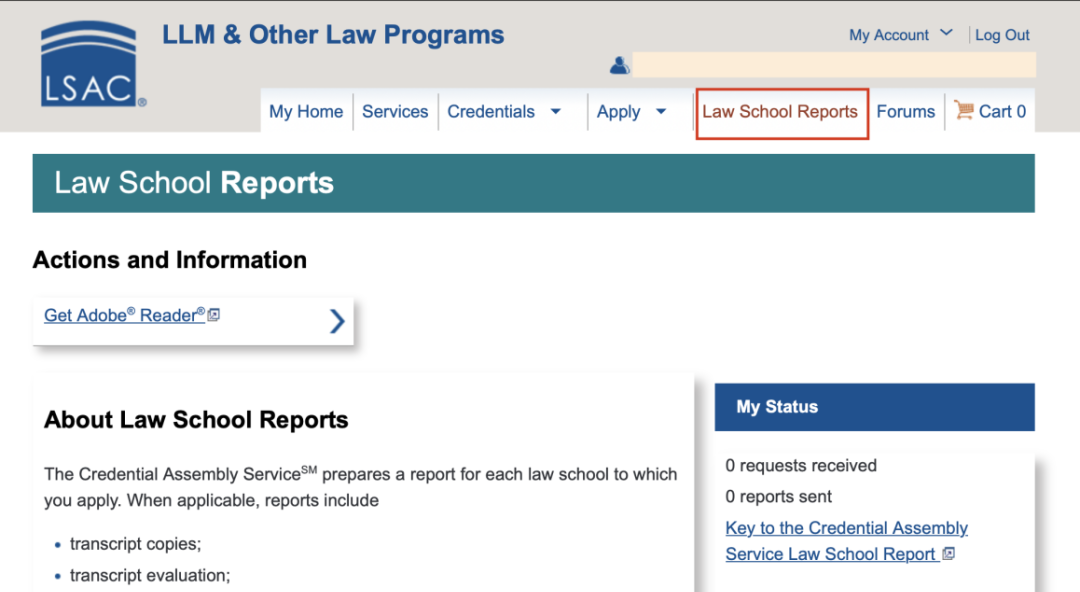
Task: Click the LLM & Other Law Programs title
Action: click(x=333, y=34)
